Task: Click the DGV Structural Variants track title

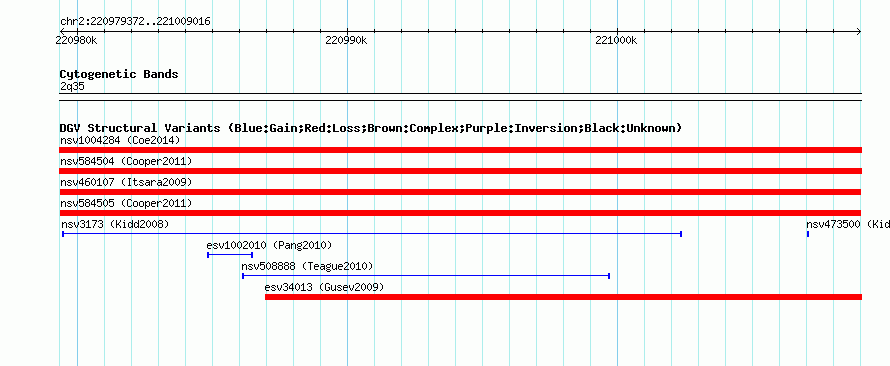Action: [371, 128]
